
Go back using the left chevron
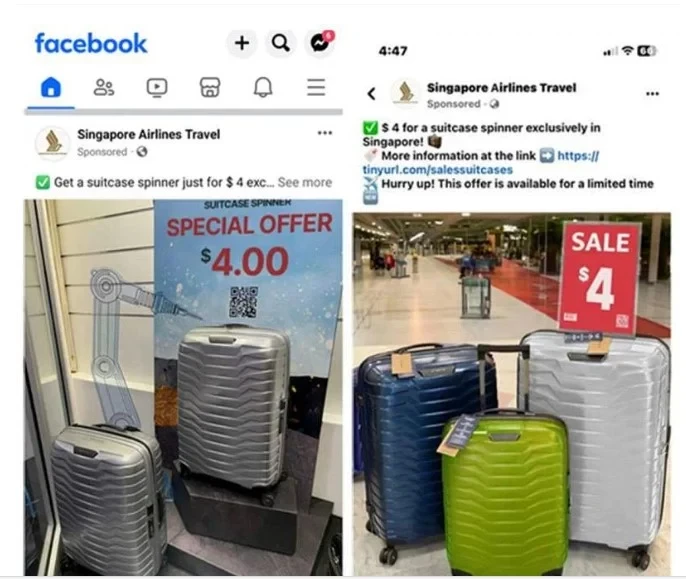click(371, 93)
